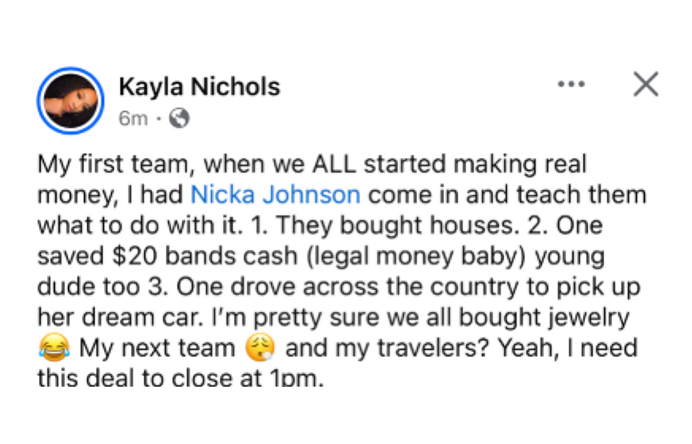This screenshot has height=444, width=692.
Task: Click the tired face emoji after 'My next team'
Action: (258, 351)
